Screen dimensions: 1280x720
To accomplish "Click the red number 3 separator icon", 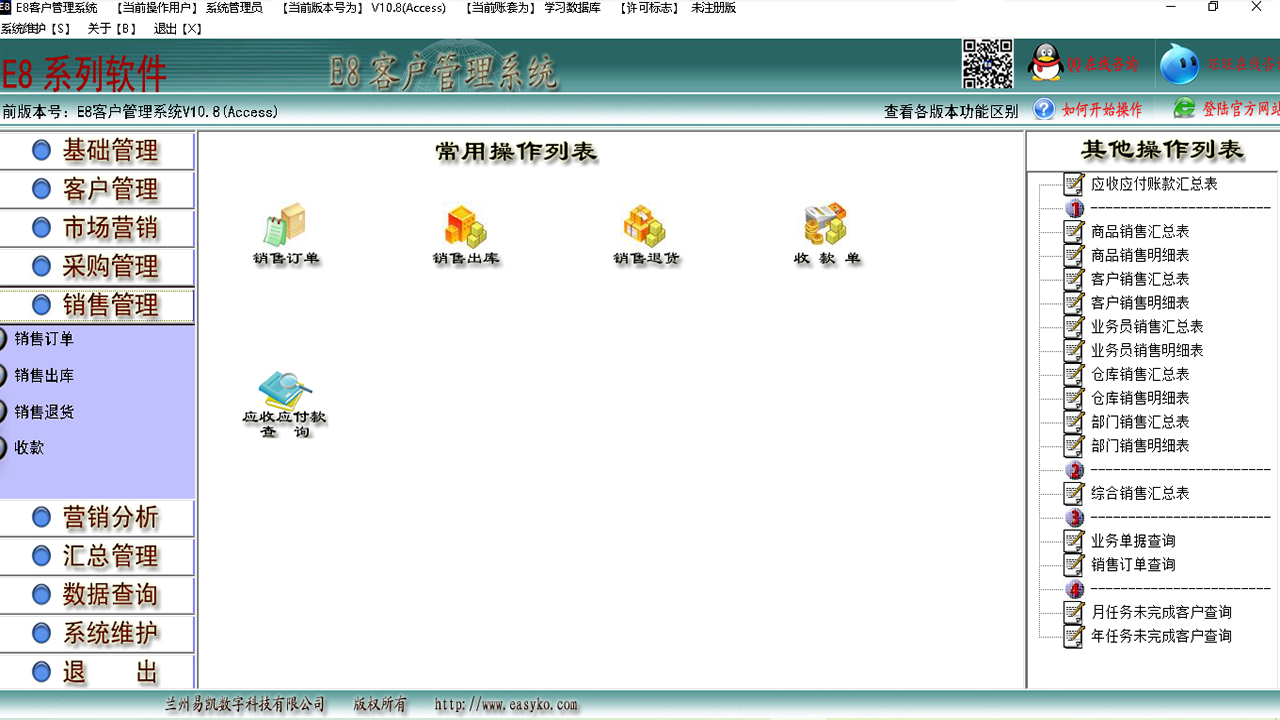I will click(x=1074, y=517).
